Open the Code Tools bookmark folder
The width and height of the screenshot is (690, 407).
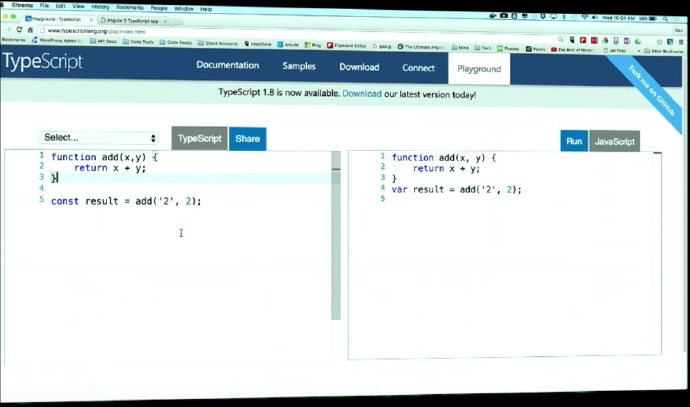pos(138,41)
